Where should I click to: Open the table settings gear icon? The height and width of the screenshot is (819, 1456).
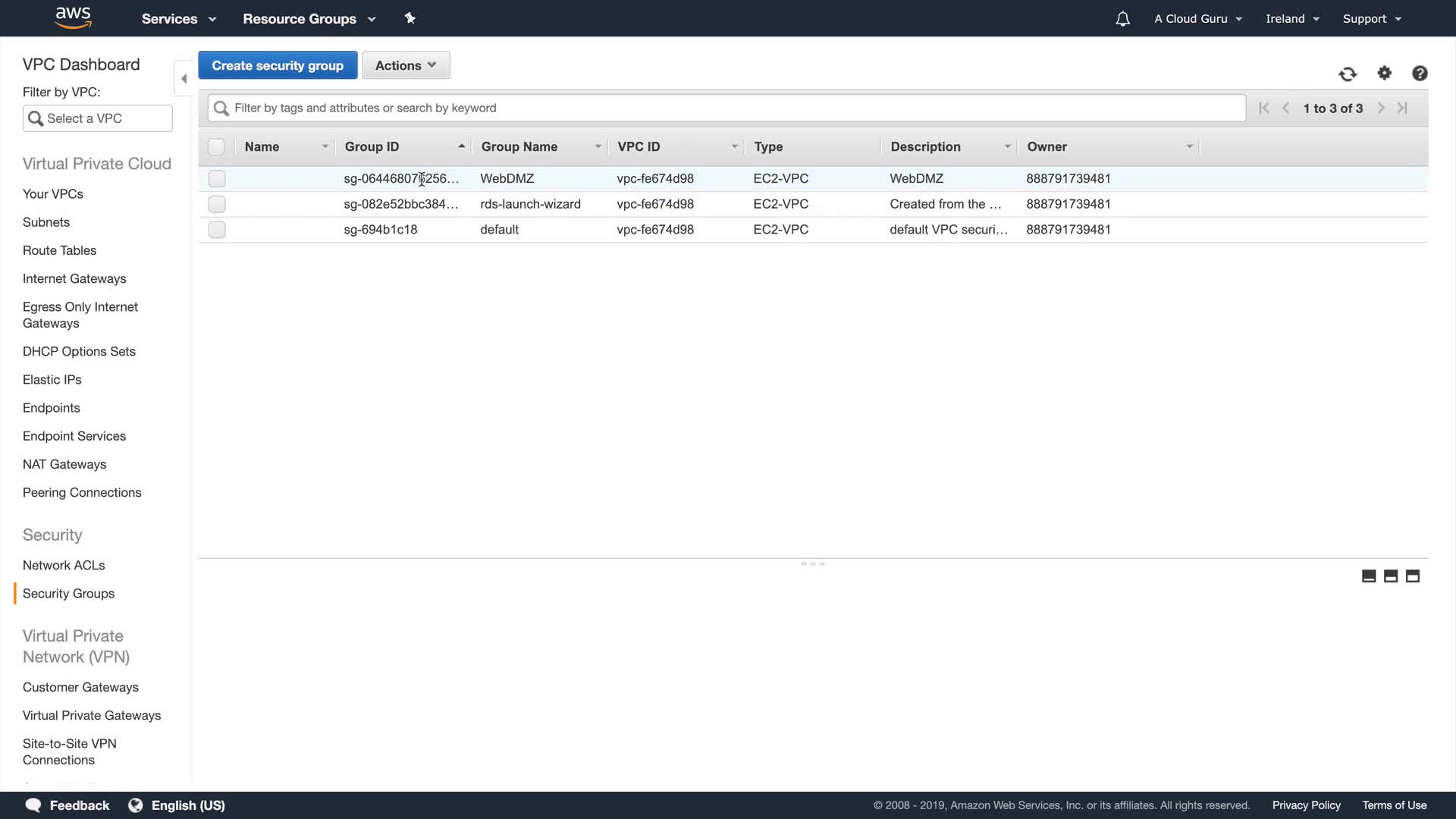coord(1384,73)
